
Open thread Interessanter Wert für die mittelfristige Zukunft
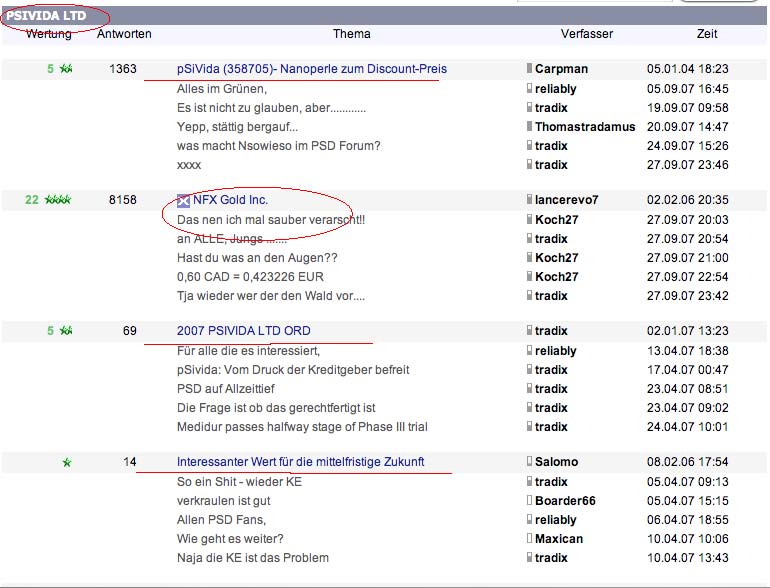[x=301, y=462]
